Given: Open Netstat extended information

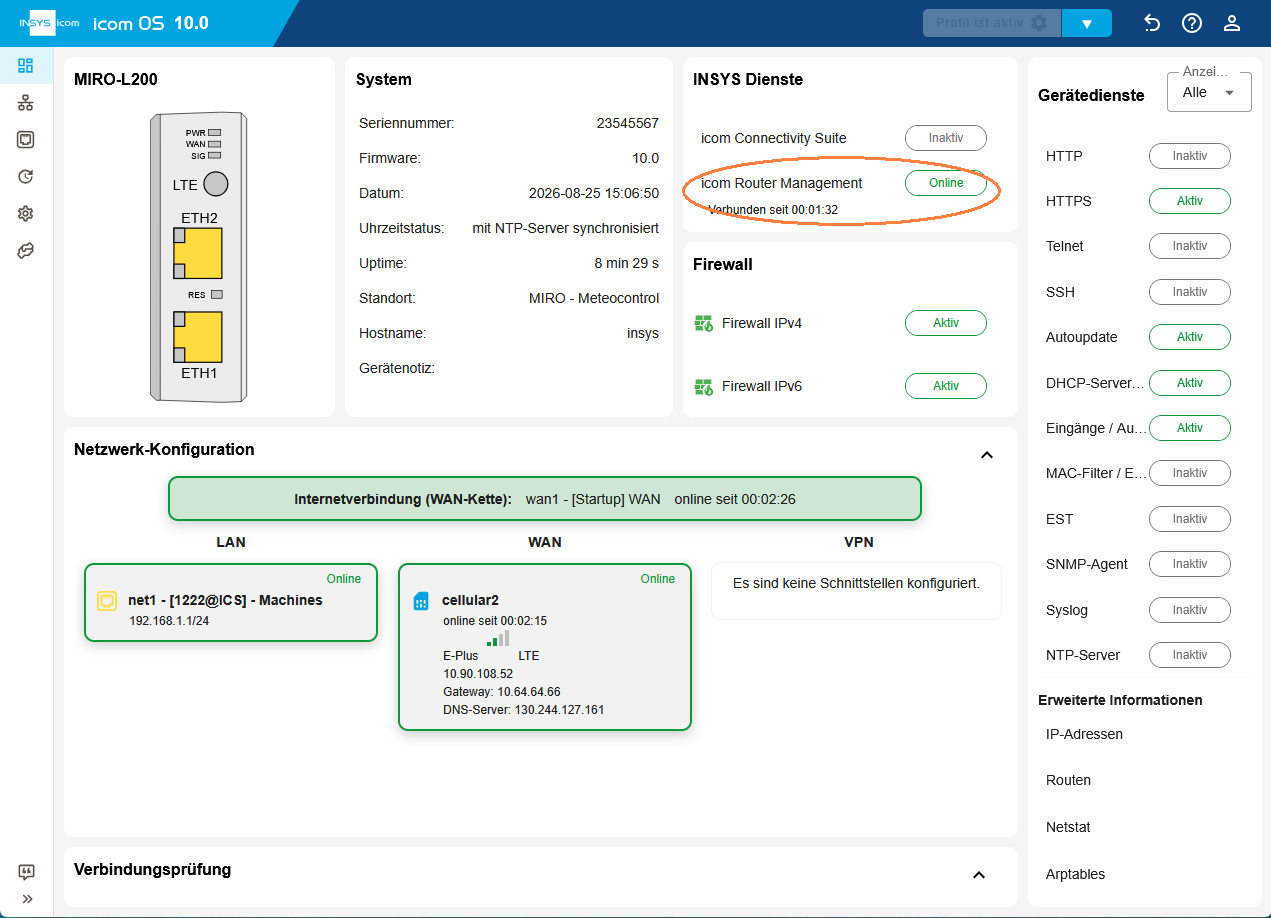Looking at the screenshot, I should coord(1068,827).
